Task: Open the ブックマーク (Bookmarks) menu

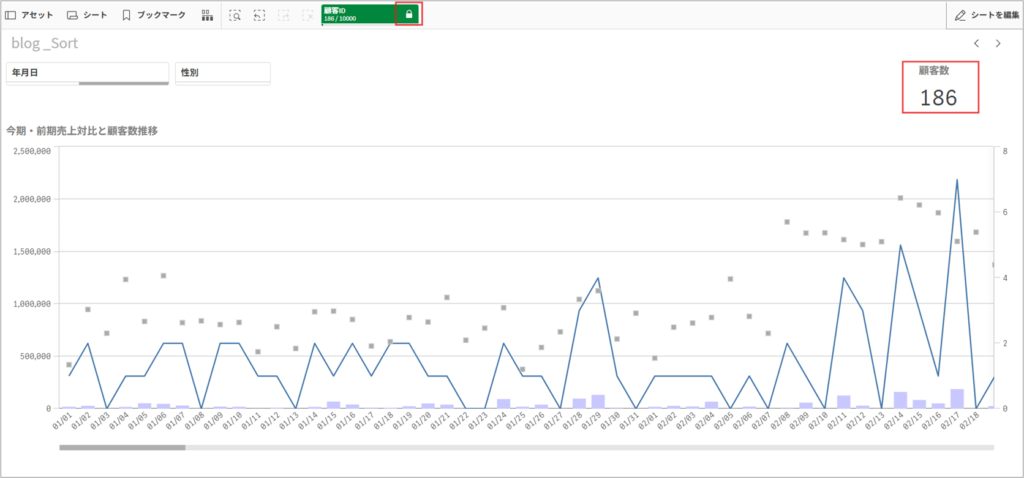Action: 153,15
